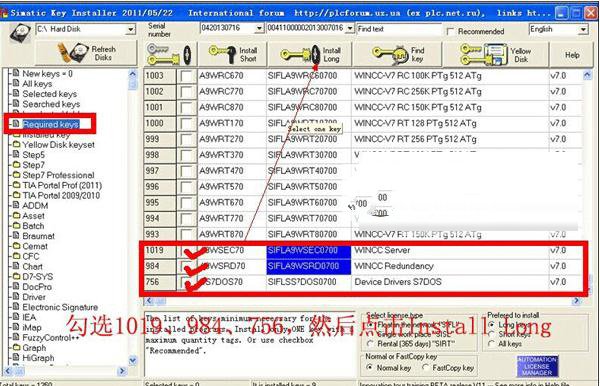Click the Find text input field
This screenshot has width=600, height=386.
click(x=399, y=29)
